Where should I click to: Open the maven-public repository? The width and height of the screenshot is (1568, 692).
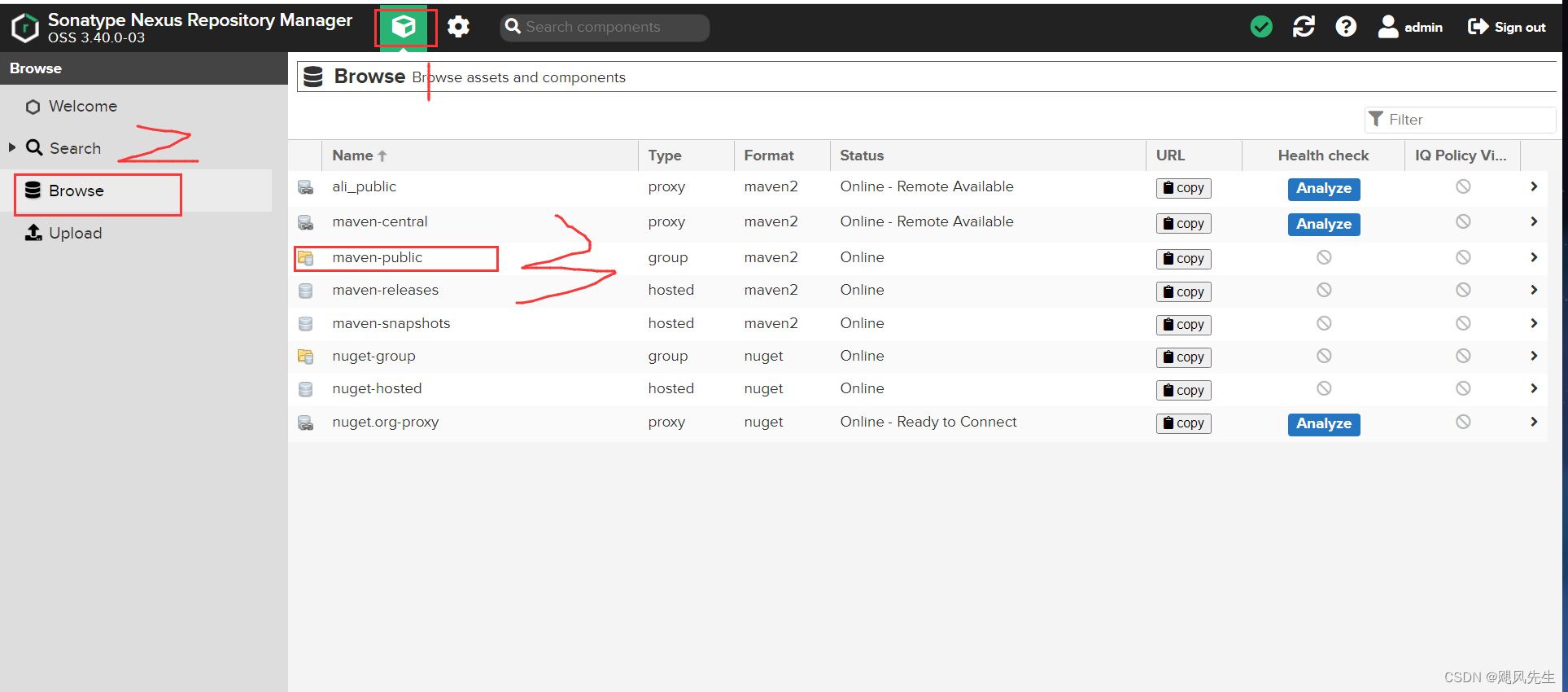[378, 257]
